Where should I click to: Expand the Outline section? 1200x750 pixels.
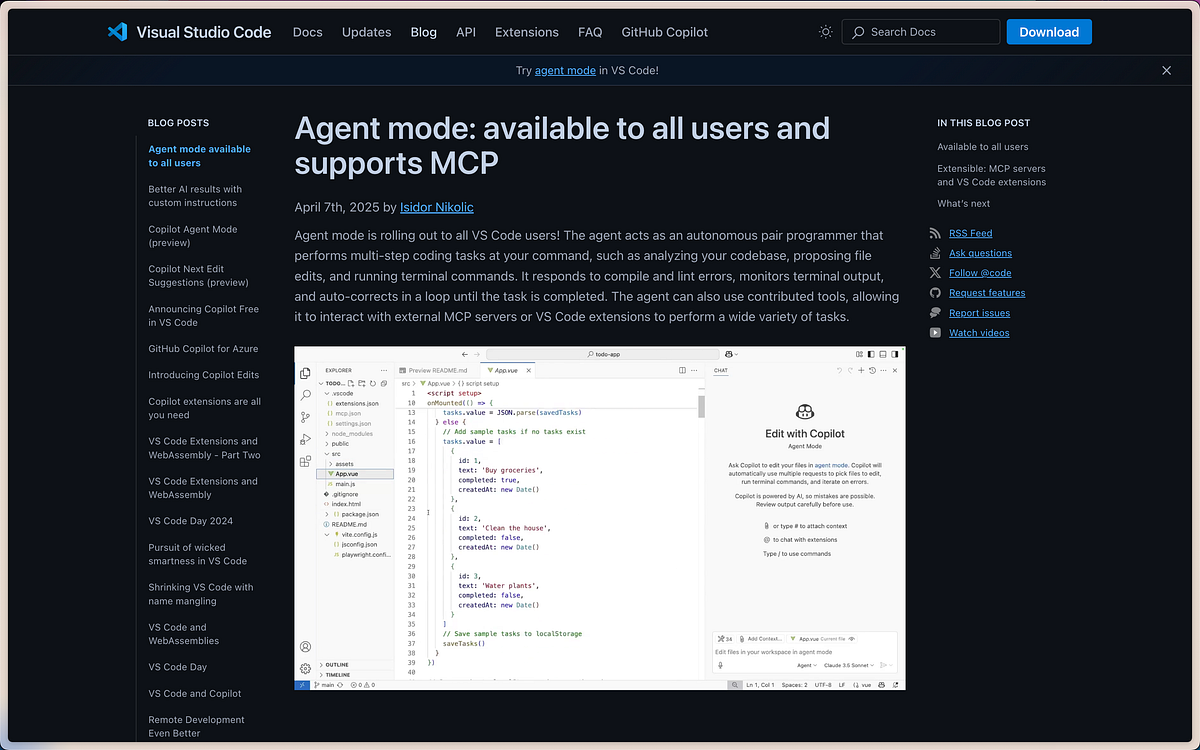(335, 664)
